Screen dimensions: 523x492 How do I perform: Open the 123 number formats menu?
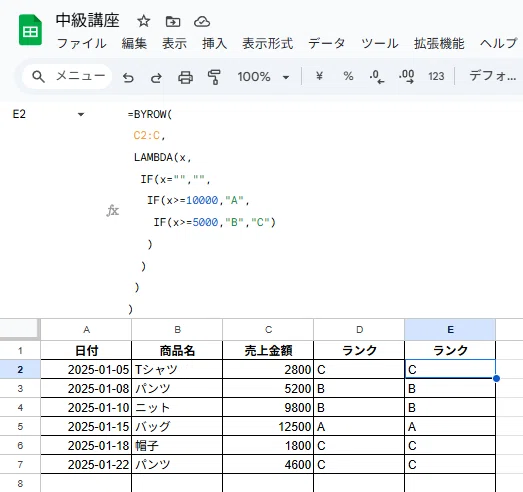tap(436, 76)
